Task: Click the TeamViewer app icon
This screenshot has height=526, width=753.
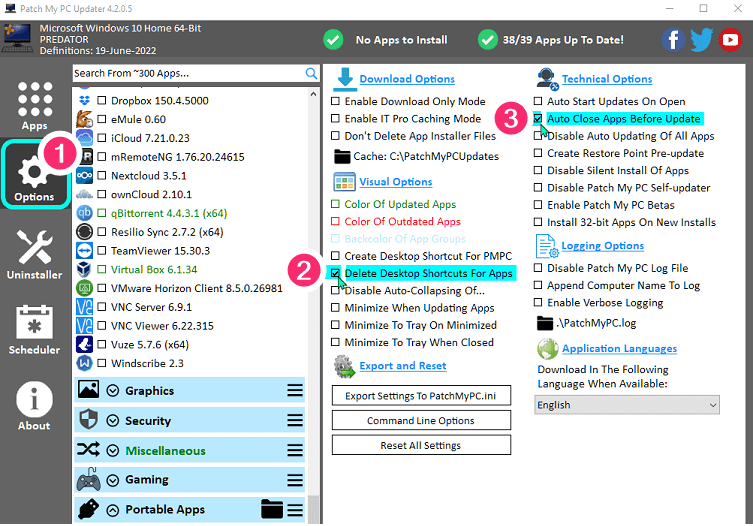Action: click(x=85, y=250)
